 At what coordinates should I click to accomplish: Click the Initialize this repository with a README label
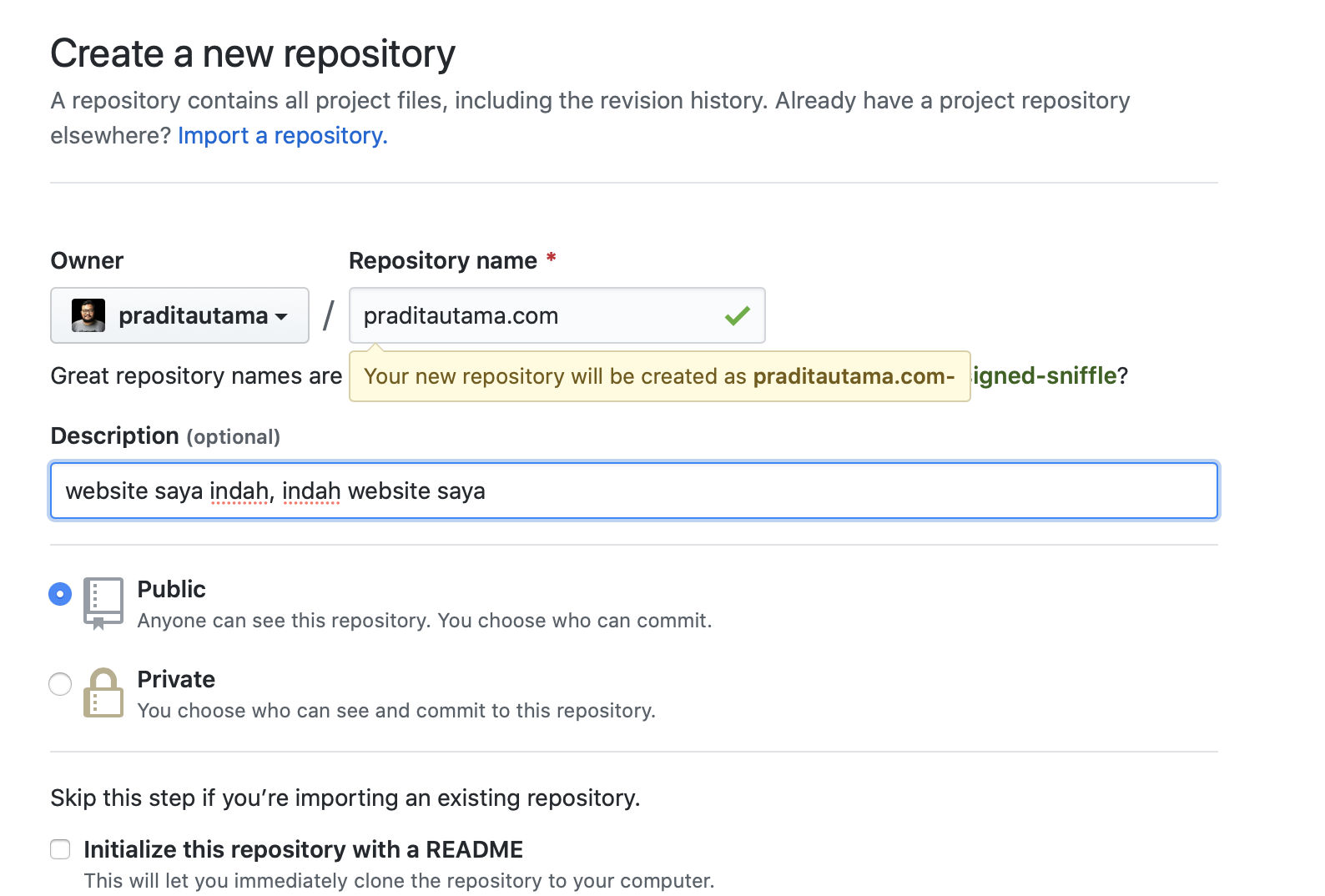[304, 849]
